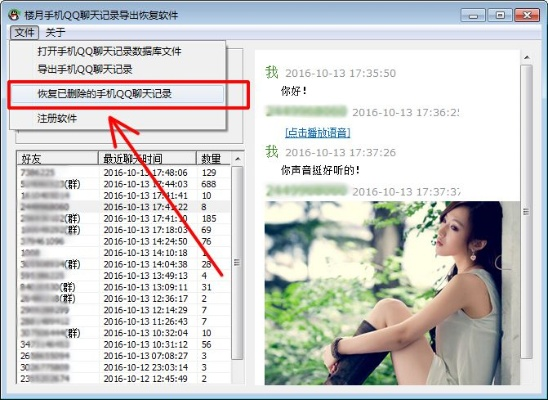Click the 点击播放语音 link
This screenshot has width=548, height=400.
[x=318, y=132]
